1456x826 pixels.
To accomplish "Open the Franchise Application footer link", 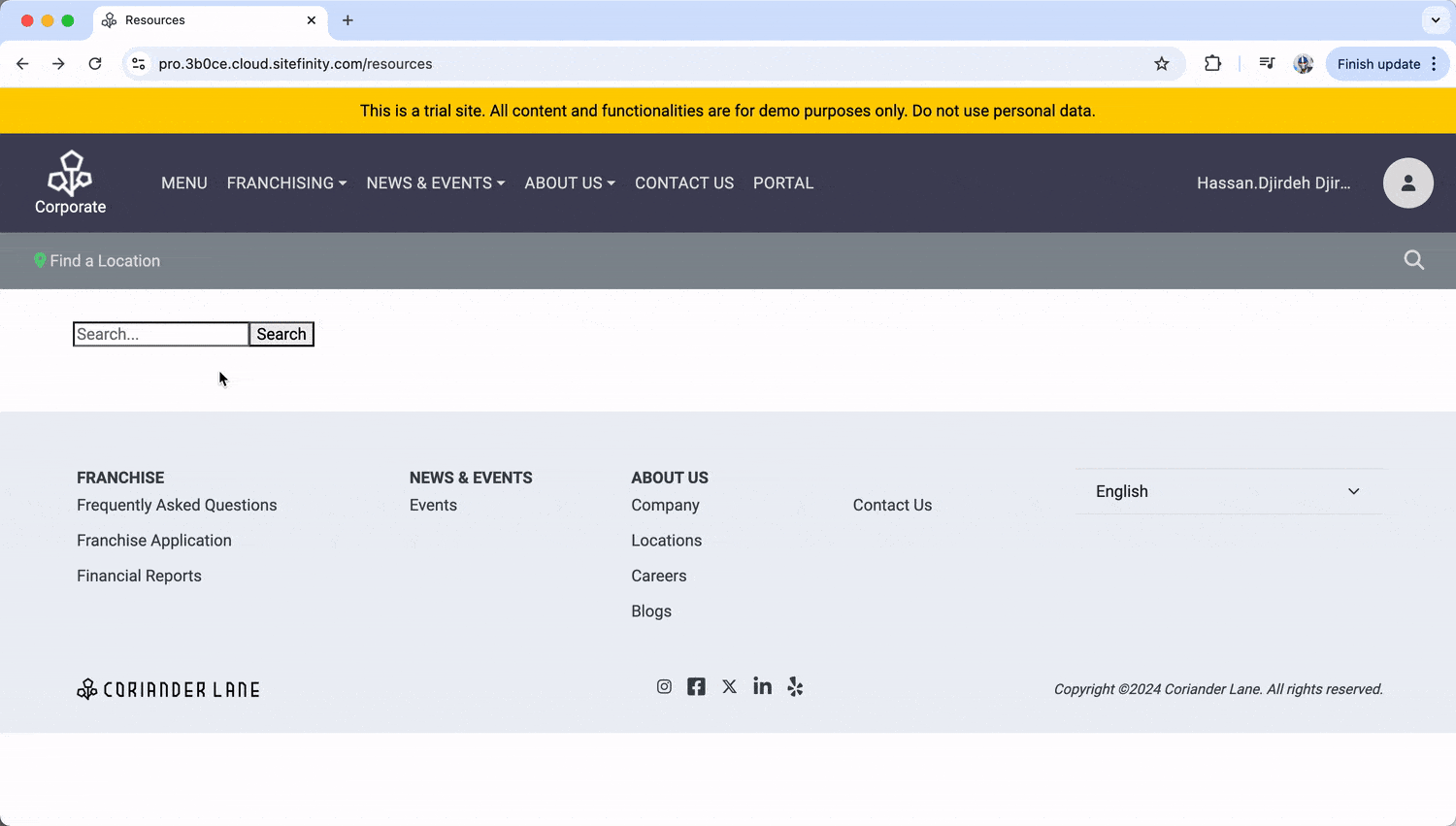I will (x=154, y=541).
